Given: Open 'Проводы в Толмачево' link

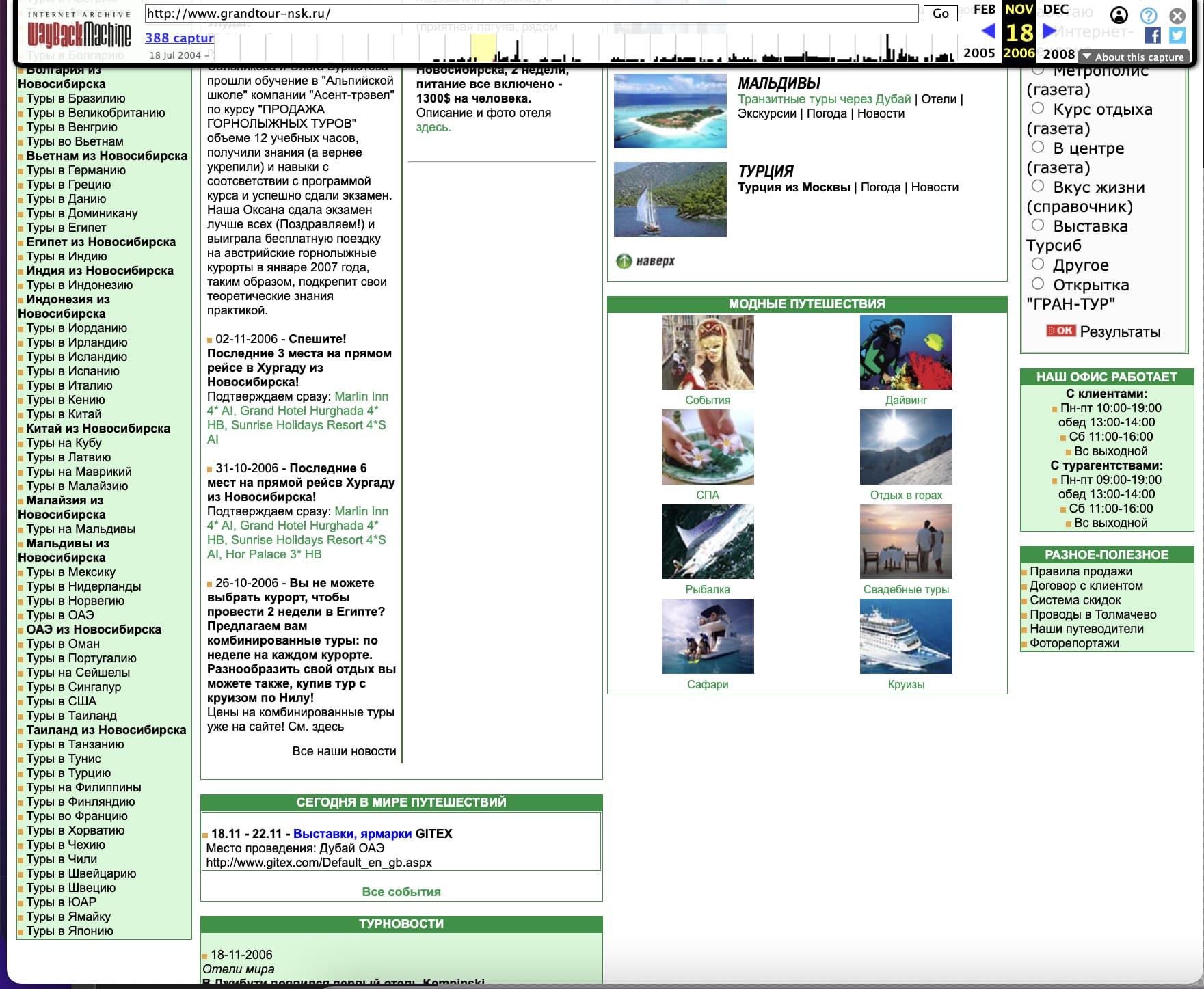Looking at the screenshot, I should (1093, 614).
